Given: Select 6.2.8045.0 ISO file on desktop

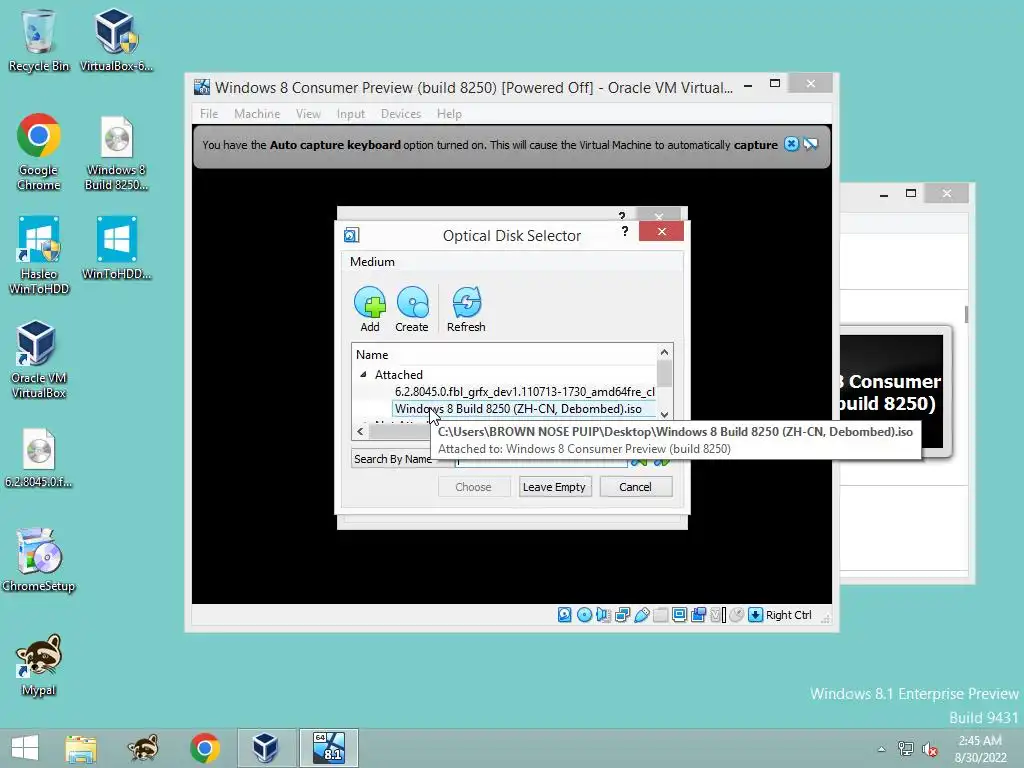Looking at the screenshot, I should click(x=39, y=458).
